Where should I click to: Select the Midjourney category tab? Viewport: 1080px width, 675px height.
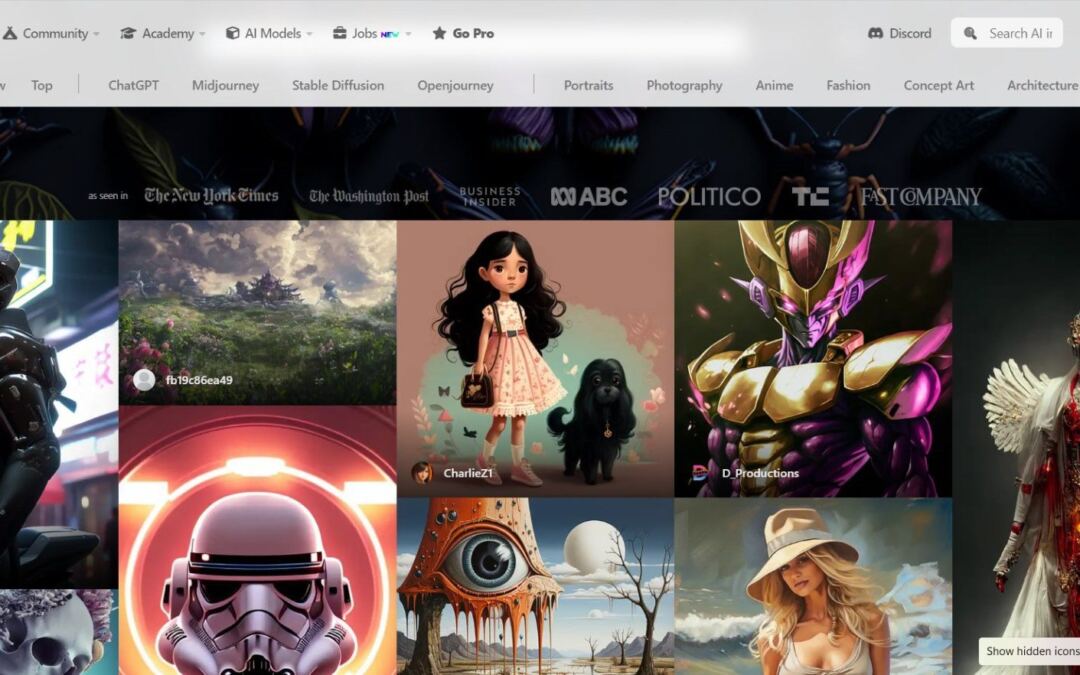pyautogui.click(x=225, y=85)
